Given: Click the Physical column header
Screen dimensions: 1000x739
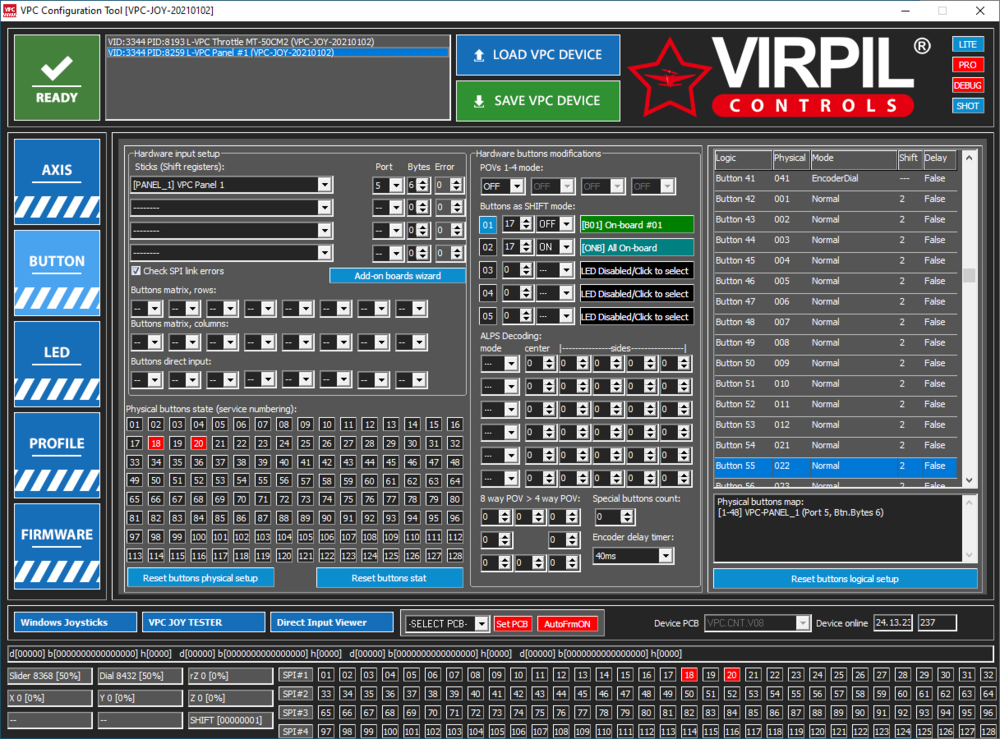Looking at the screenshot, I should click(x=790, y=158).
